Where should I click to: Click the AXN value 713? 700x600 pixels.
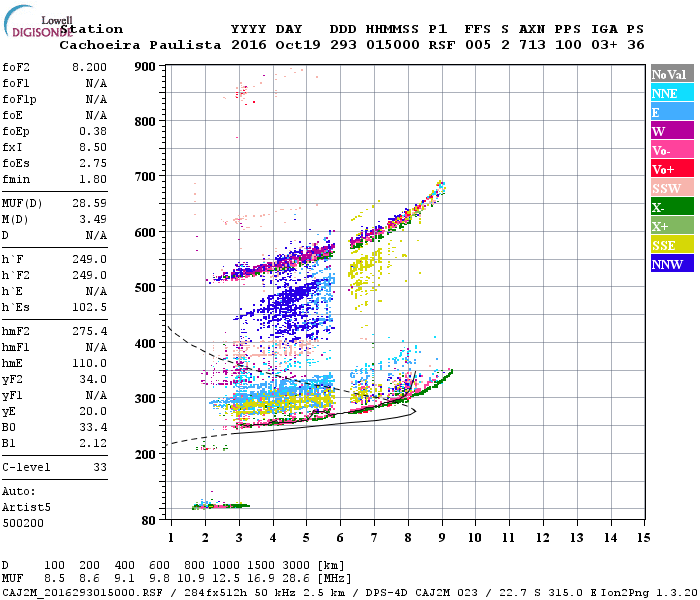pyautogui.click(x=532, y=45)
